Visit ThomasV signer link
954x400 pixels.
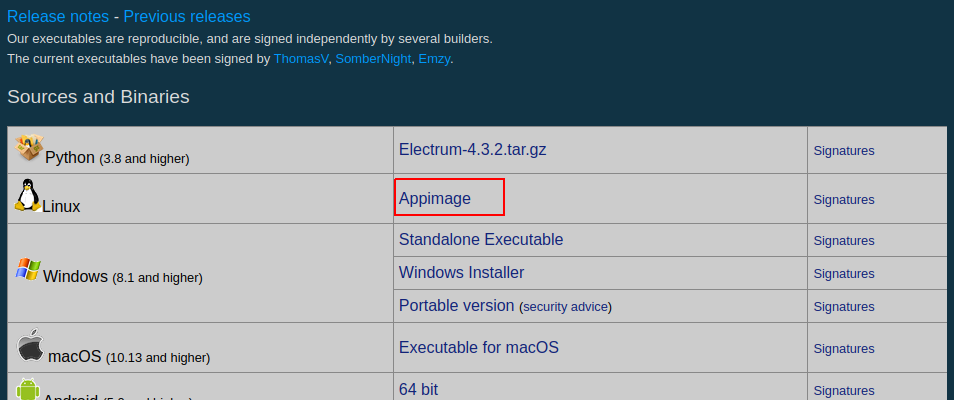tap(301, 59)
